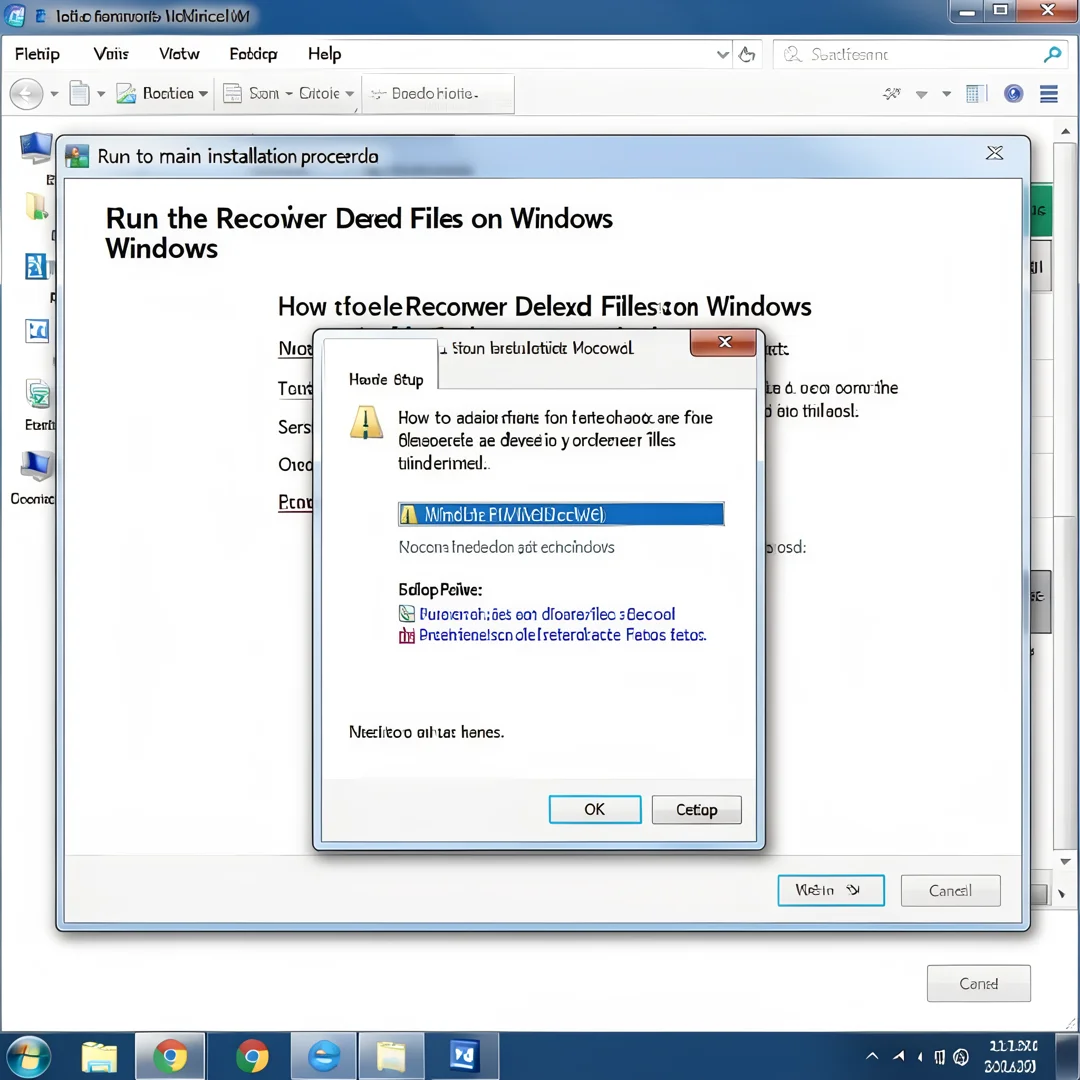The height and width of the screenshot is (1080, 1080).
Task: Click the Roatica toolbar button
Action: coord(156,93)
